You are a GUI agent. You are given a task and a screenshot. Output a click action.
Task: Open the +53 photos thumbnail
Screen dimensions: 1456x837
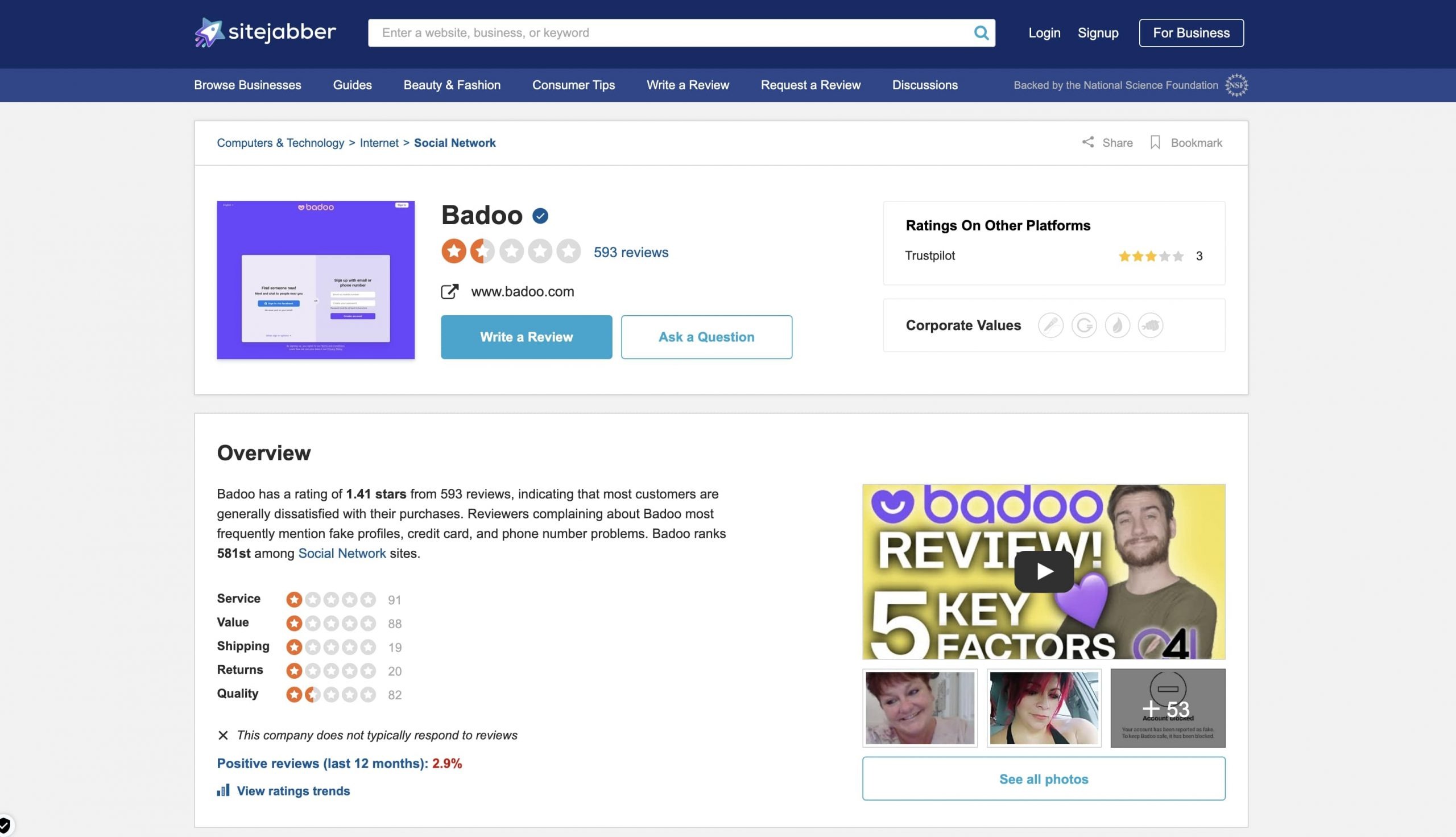pos(1168,708)
